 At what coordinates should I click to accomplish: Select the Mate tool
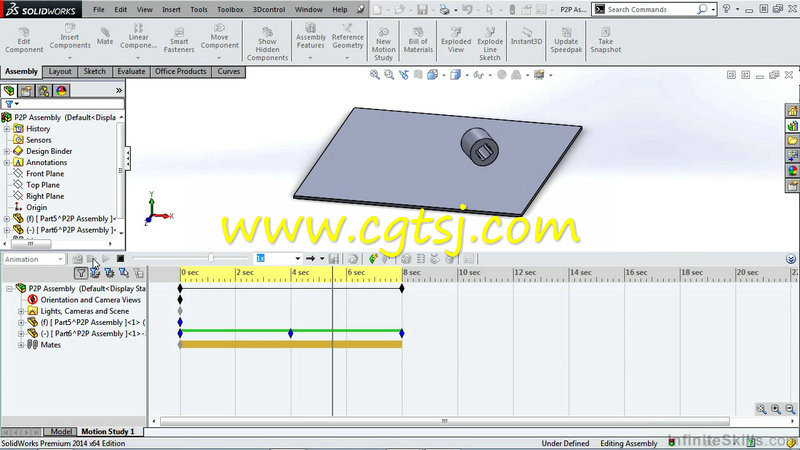pos(105,37)
